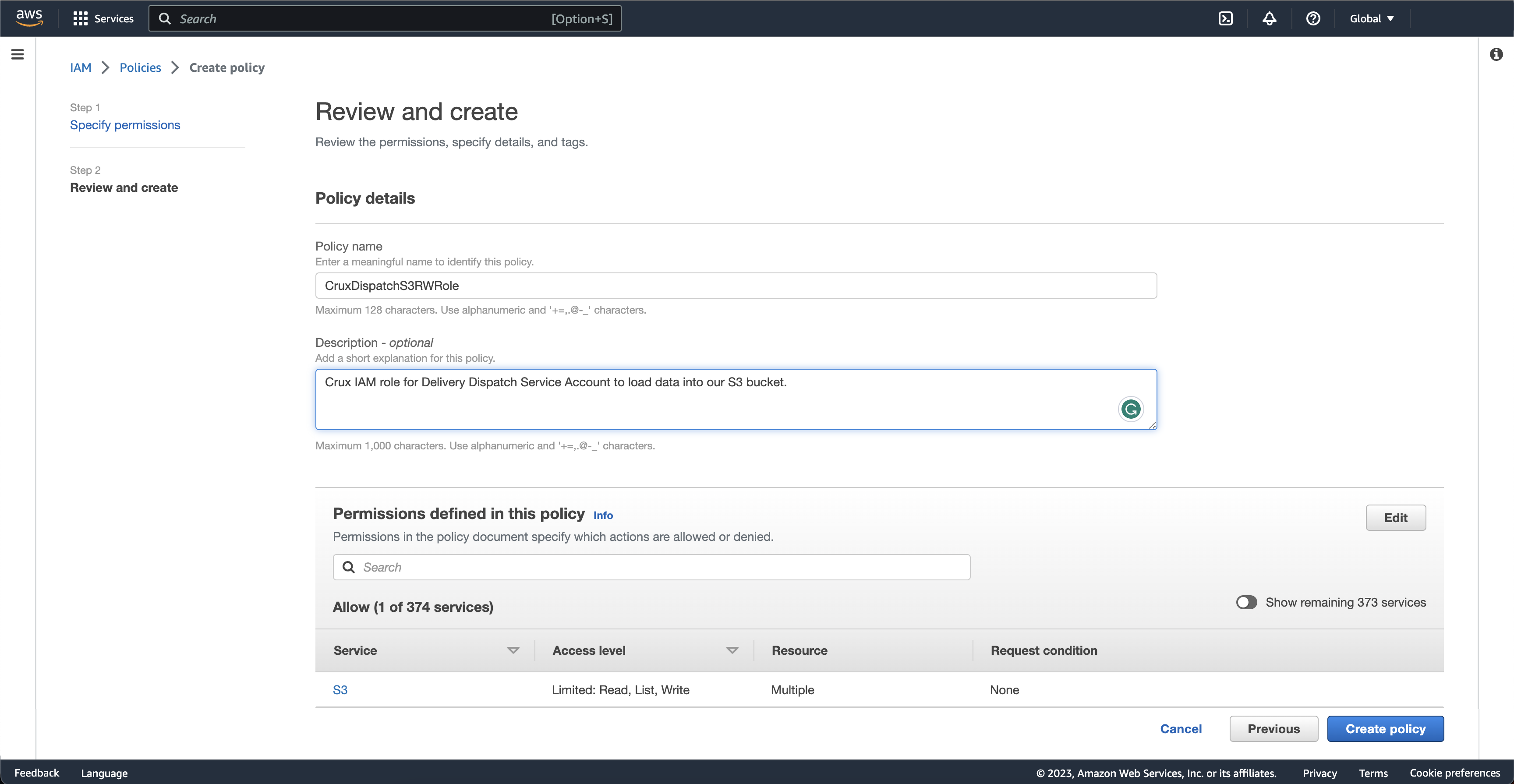Screen dimensions: 1514x784
Task: Click the Edit permissions button
Action: [x=1395, y=518]
